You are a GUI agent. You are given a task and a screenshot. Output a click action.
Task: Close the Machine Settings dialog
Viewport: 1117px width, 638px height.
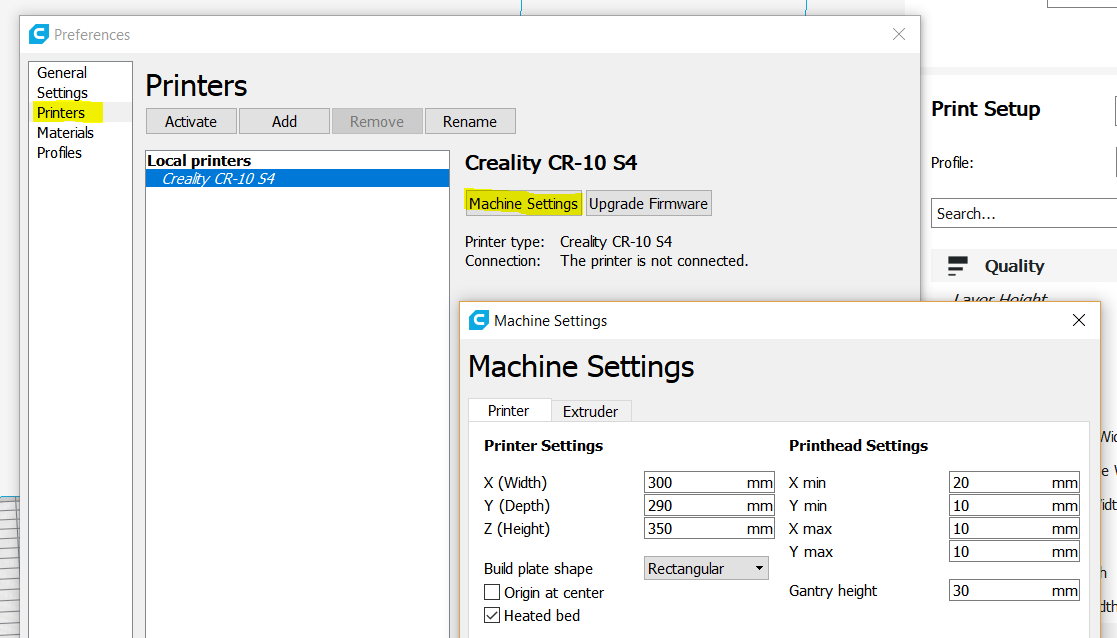click(1078, 320)
